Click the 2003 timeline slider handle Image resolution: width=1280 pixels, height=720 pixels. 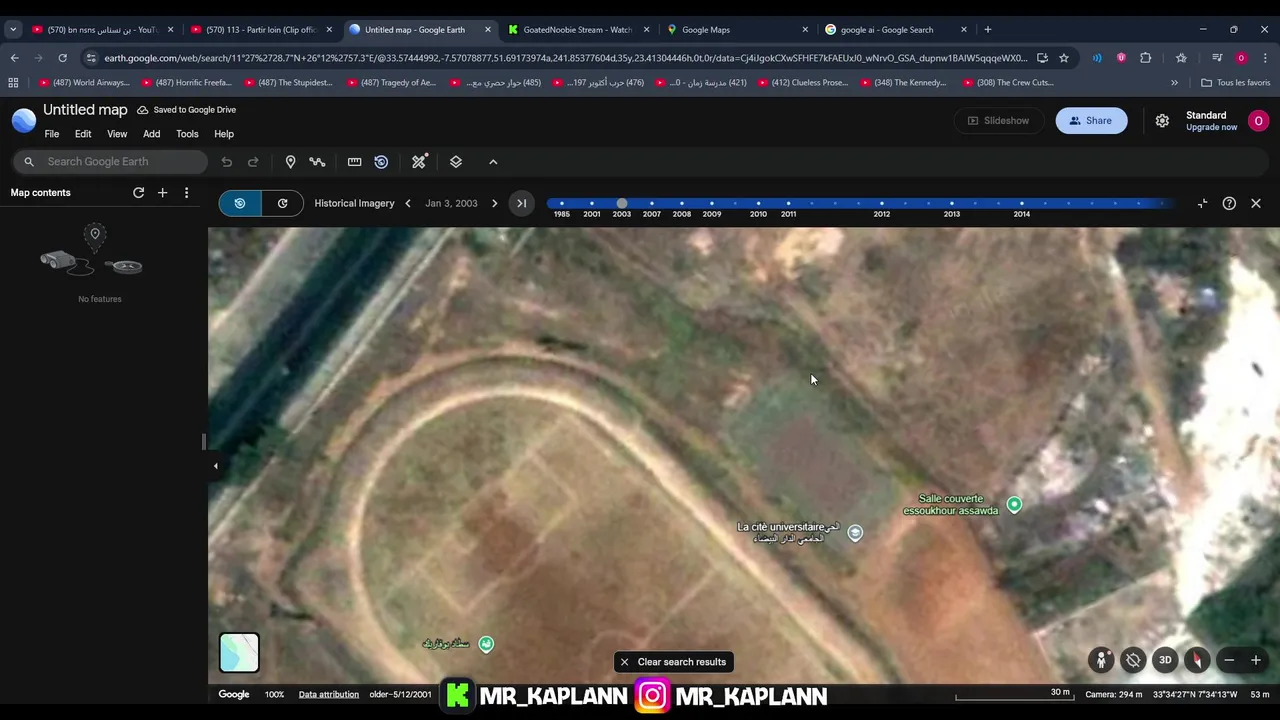click(x=622, y=204)
